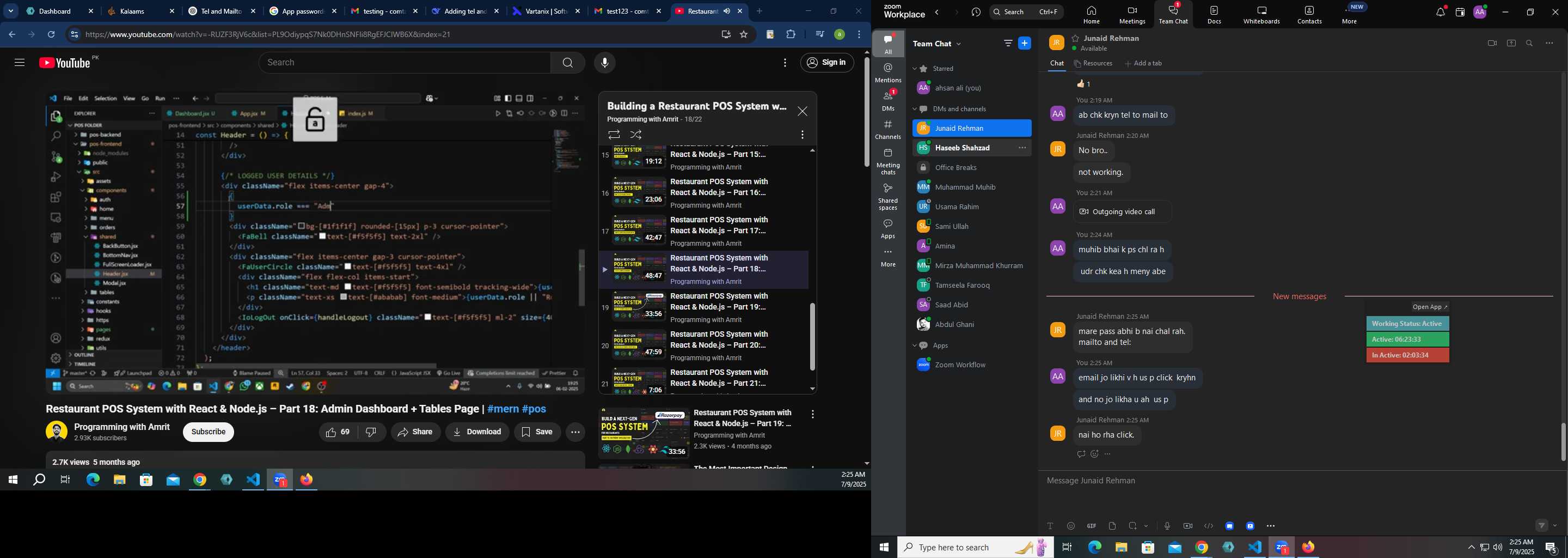1568x558 pixels.
Task: Open chat filter icon beside Team Chat
Action: pyautogui.click(x=1008, y=43)
